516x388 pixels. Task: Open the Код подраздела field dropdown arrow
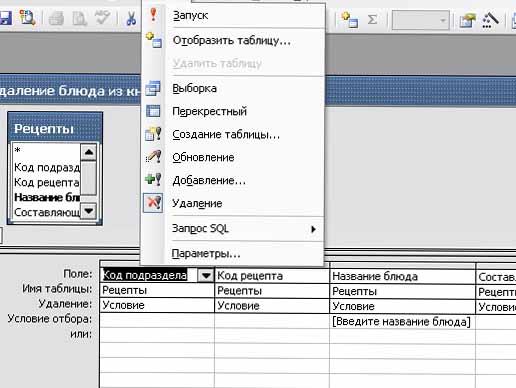pos(206,276)
